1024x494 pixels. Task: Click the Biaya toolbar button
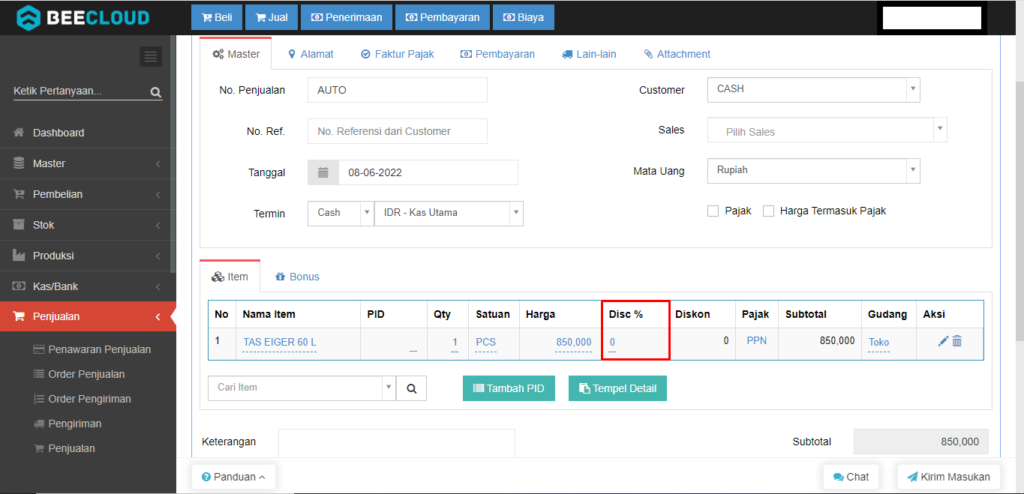point(523,18)
